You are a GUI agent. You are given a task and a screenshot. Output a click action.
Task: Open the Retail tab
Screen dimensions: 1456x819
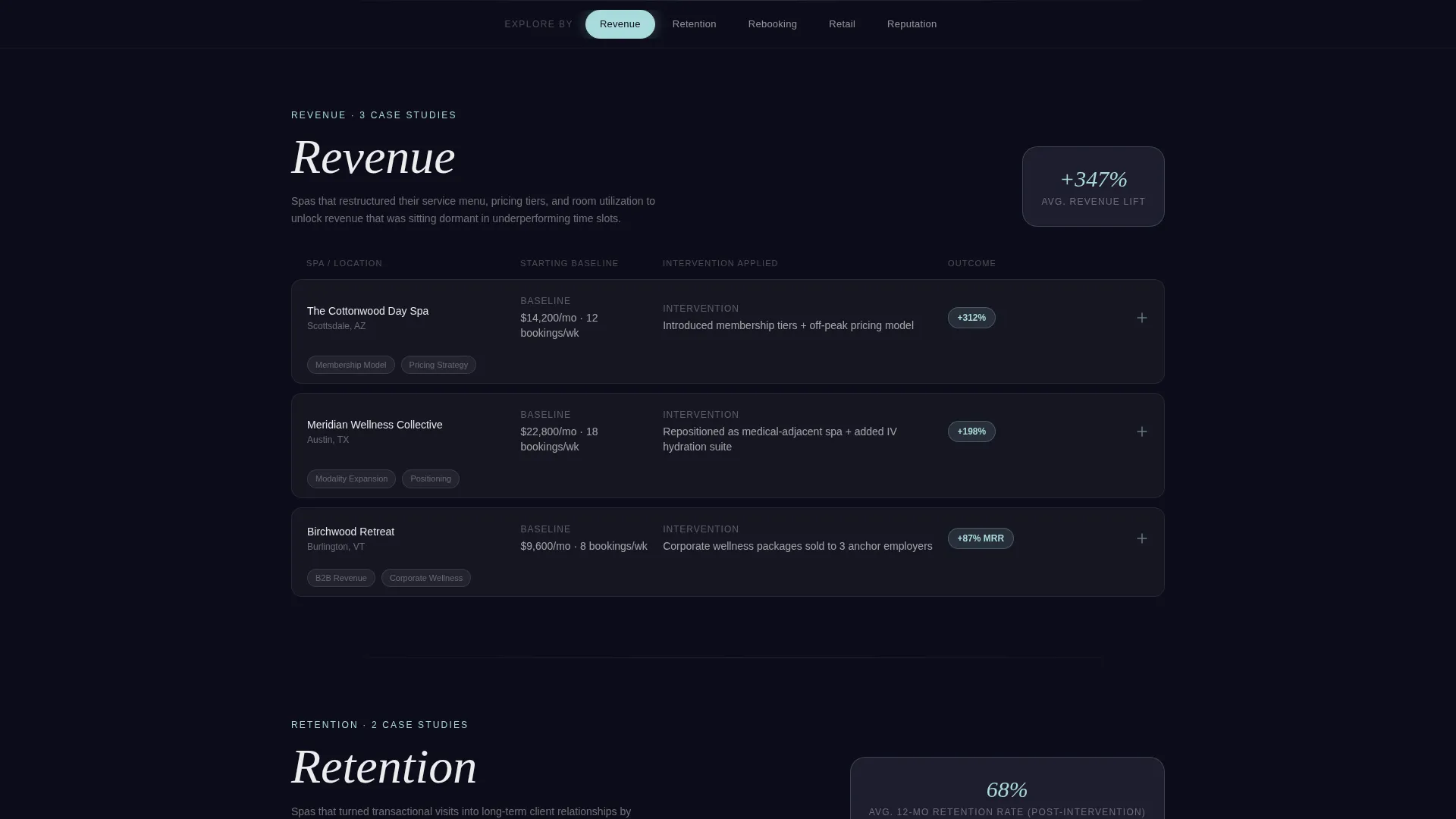(x=842, y=24)
